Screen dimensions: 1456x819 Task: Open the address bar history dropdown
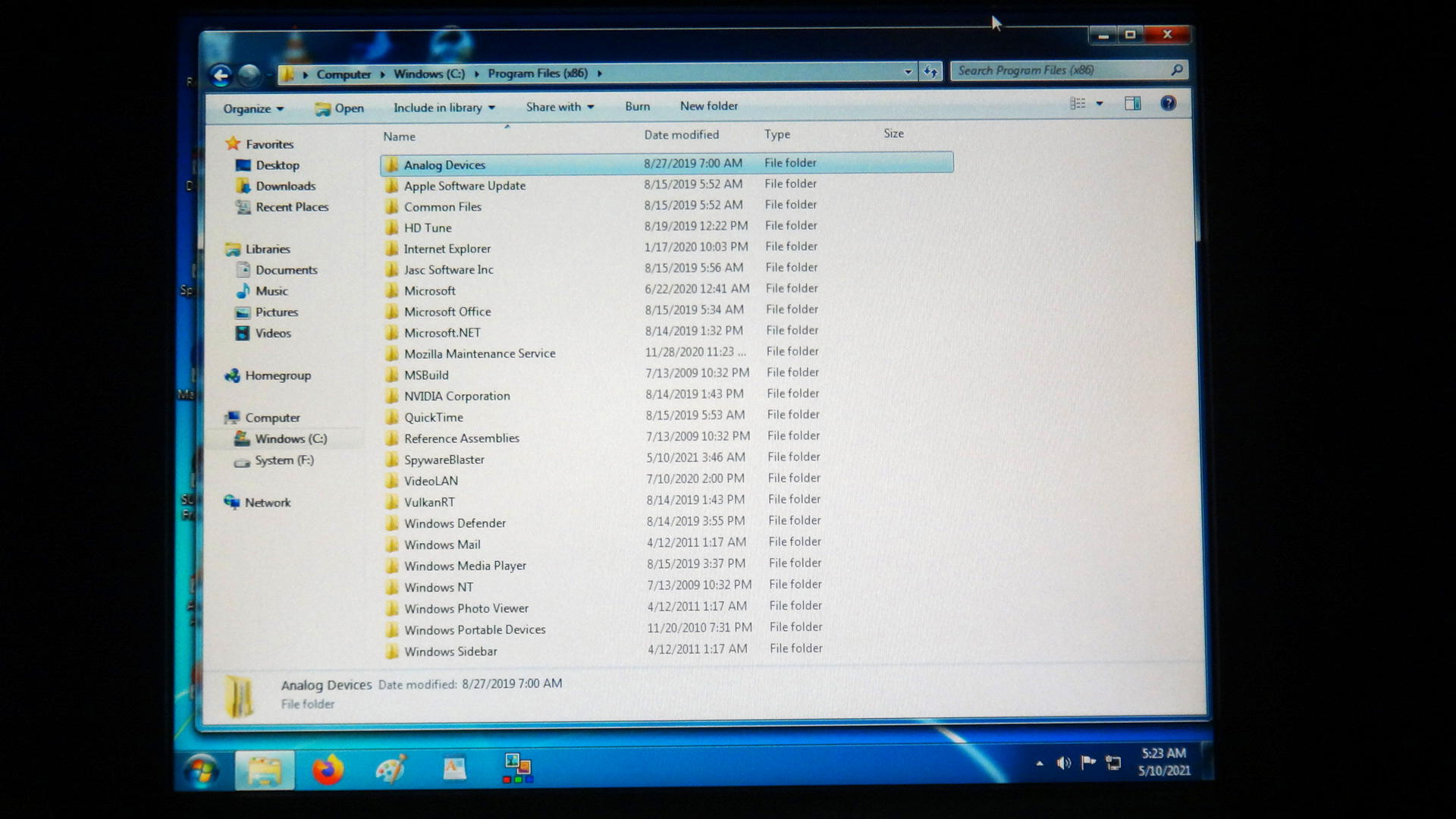(x=908, y=72)
